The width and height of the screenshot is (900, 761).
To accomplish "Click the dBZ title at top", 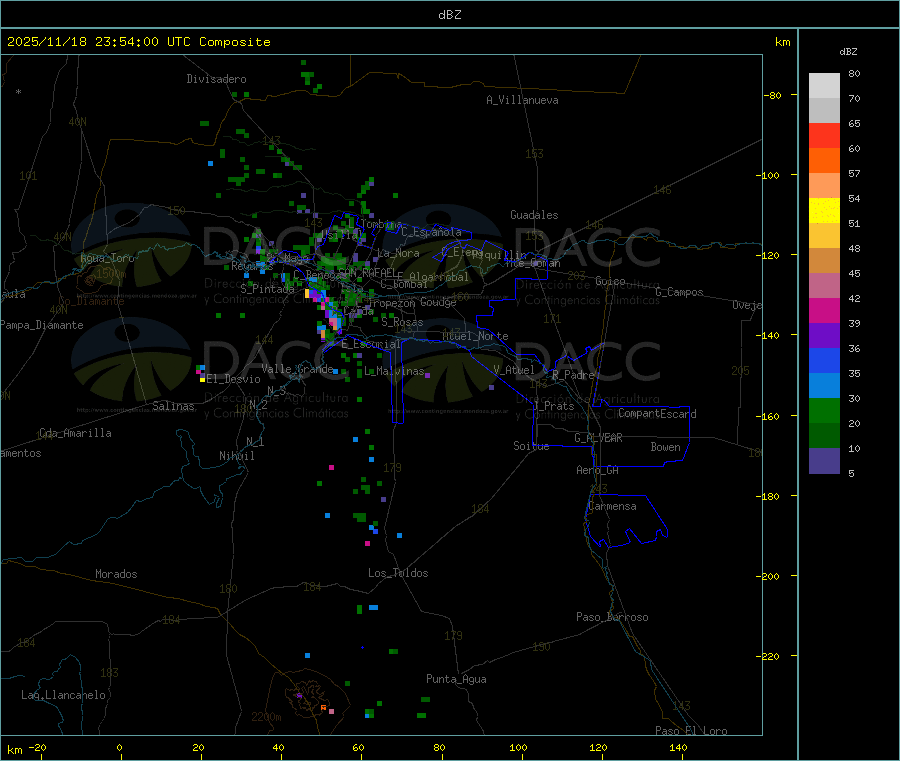I will tap(449, 15).
